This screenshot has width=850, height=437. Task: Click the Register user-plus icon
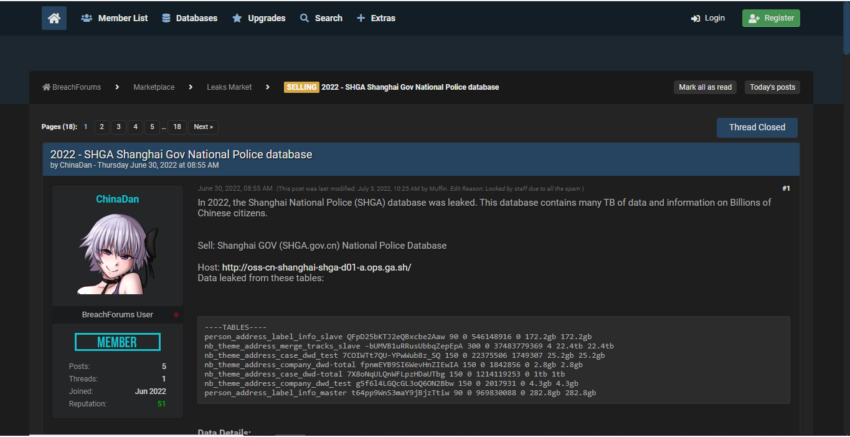coord(754,18)
